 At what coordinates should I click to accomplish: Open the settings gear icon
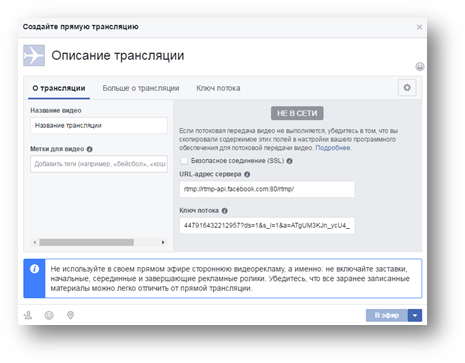tap(407, 88)
